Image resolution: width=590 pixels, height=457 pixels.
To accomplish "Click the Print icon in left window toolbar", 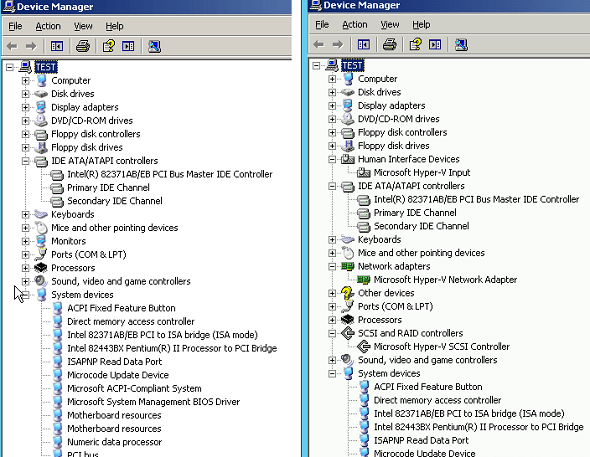I will click(x=83, y=46).
